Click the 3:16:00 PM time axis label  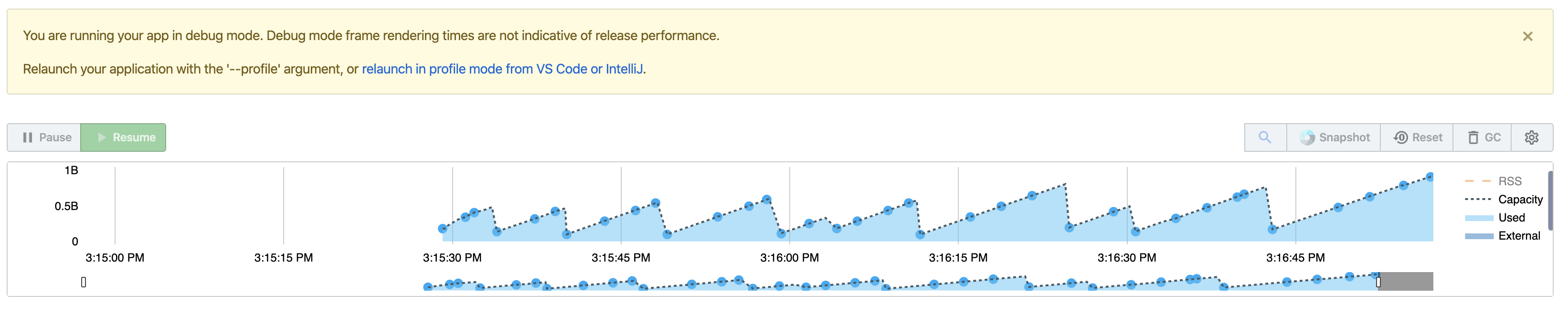pyautogui.click(x=789, y=258)
